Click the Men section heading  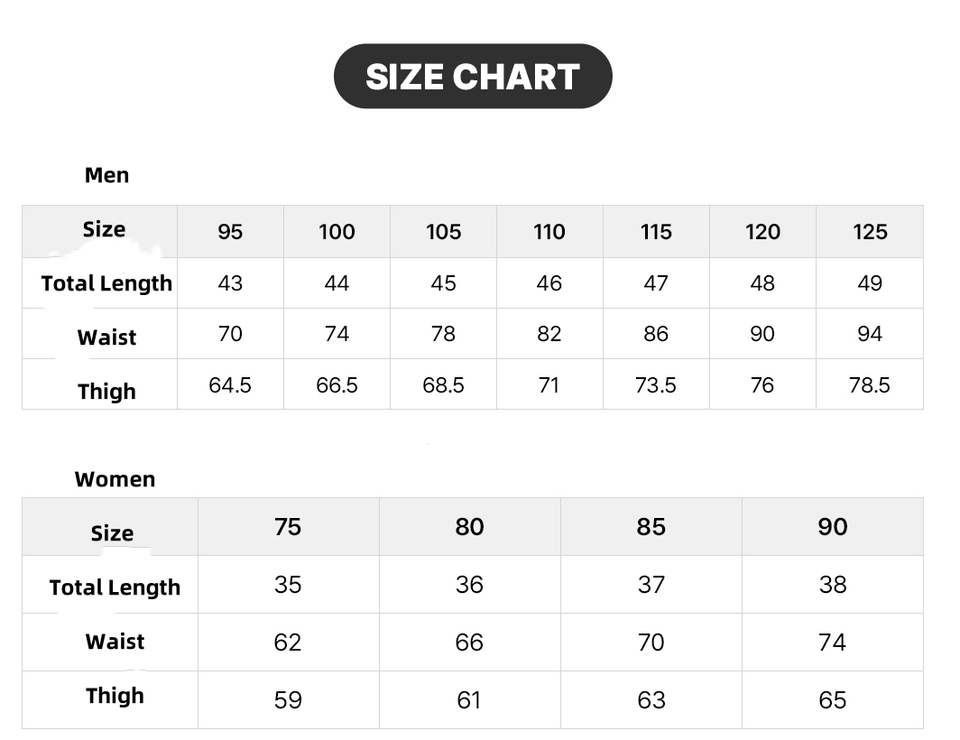pos(107,175)
